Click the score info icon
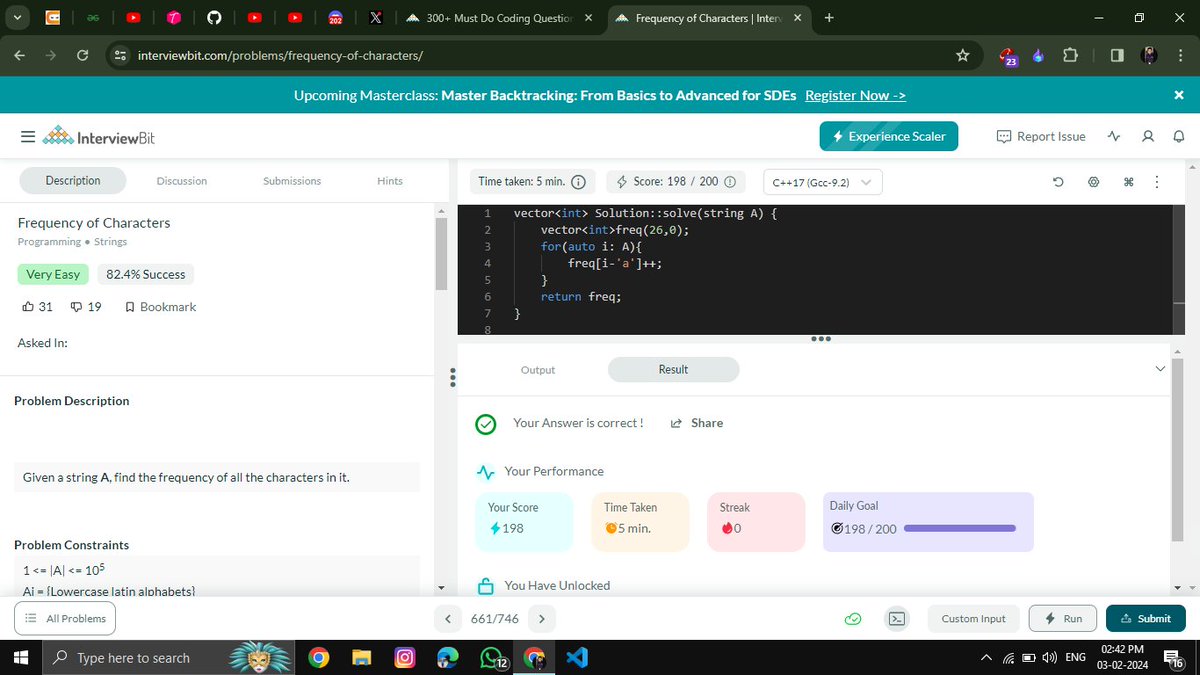 729,182
